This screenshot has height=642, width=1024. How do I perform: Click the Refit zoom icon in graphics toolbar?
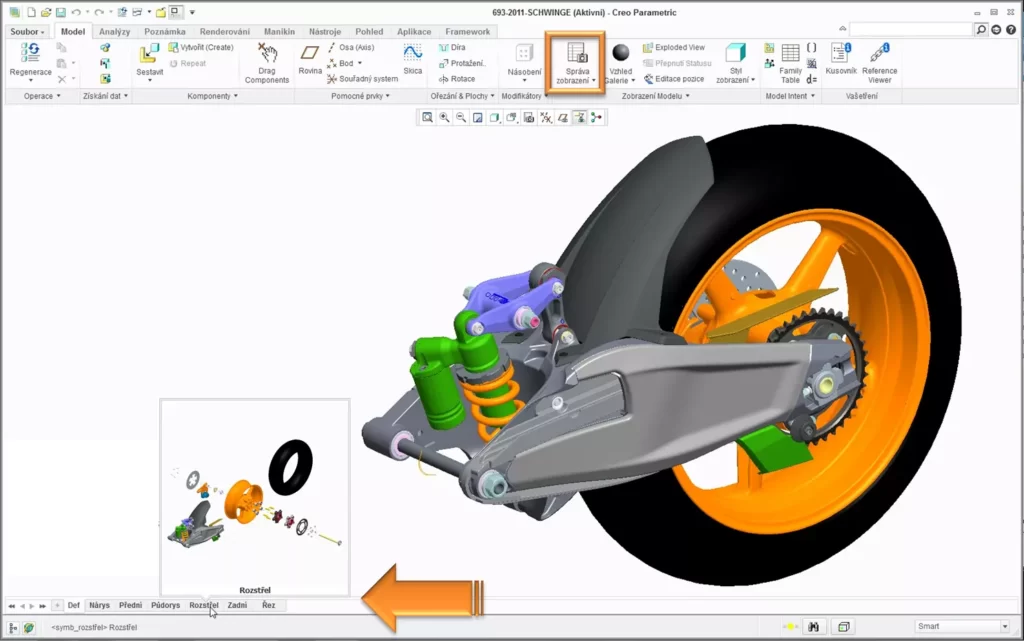coord(427,118)
